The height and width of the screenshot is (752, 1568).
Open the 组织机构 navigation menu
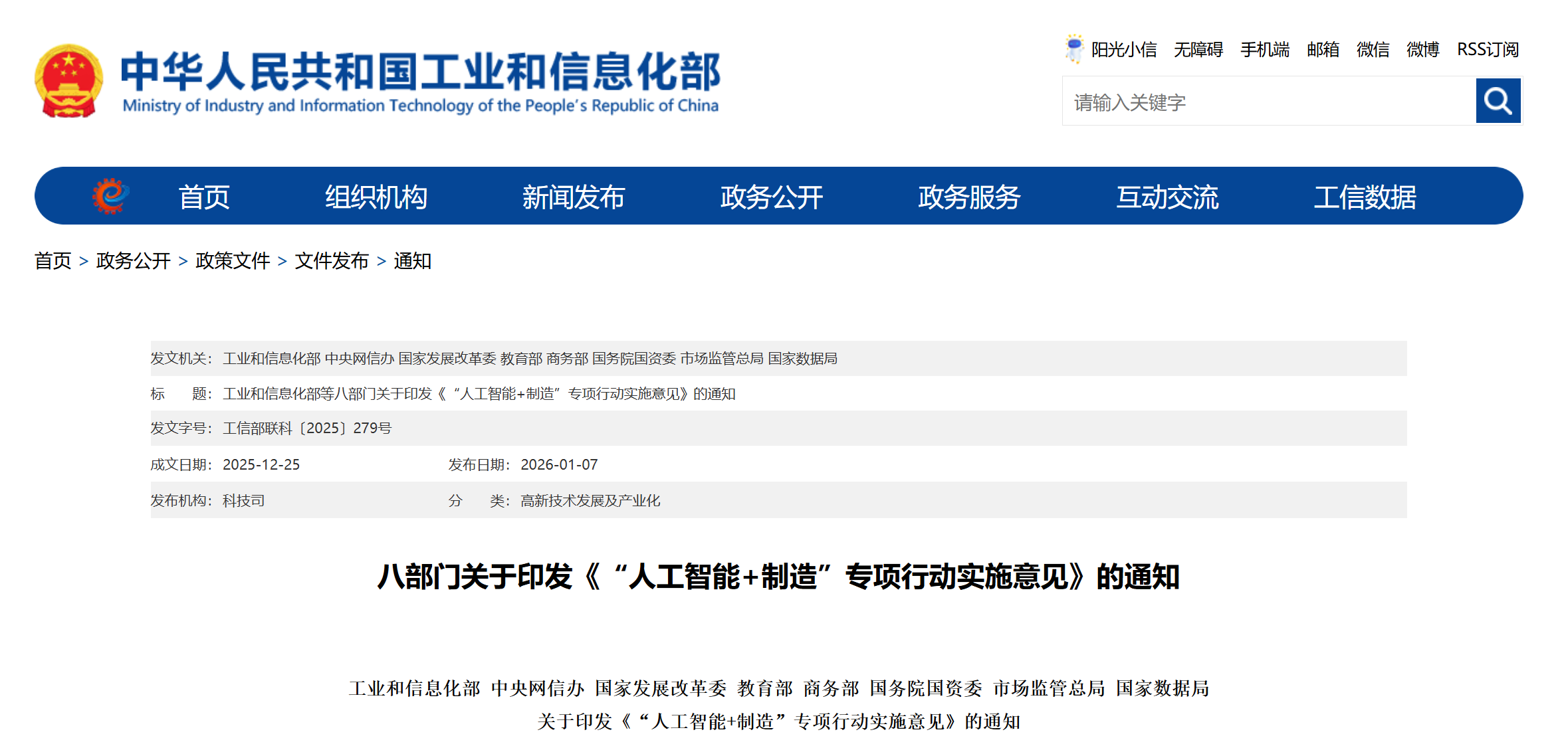(x=376, y=197)
